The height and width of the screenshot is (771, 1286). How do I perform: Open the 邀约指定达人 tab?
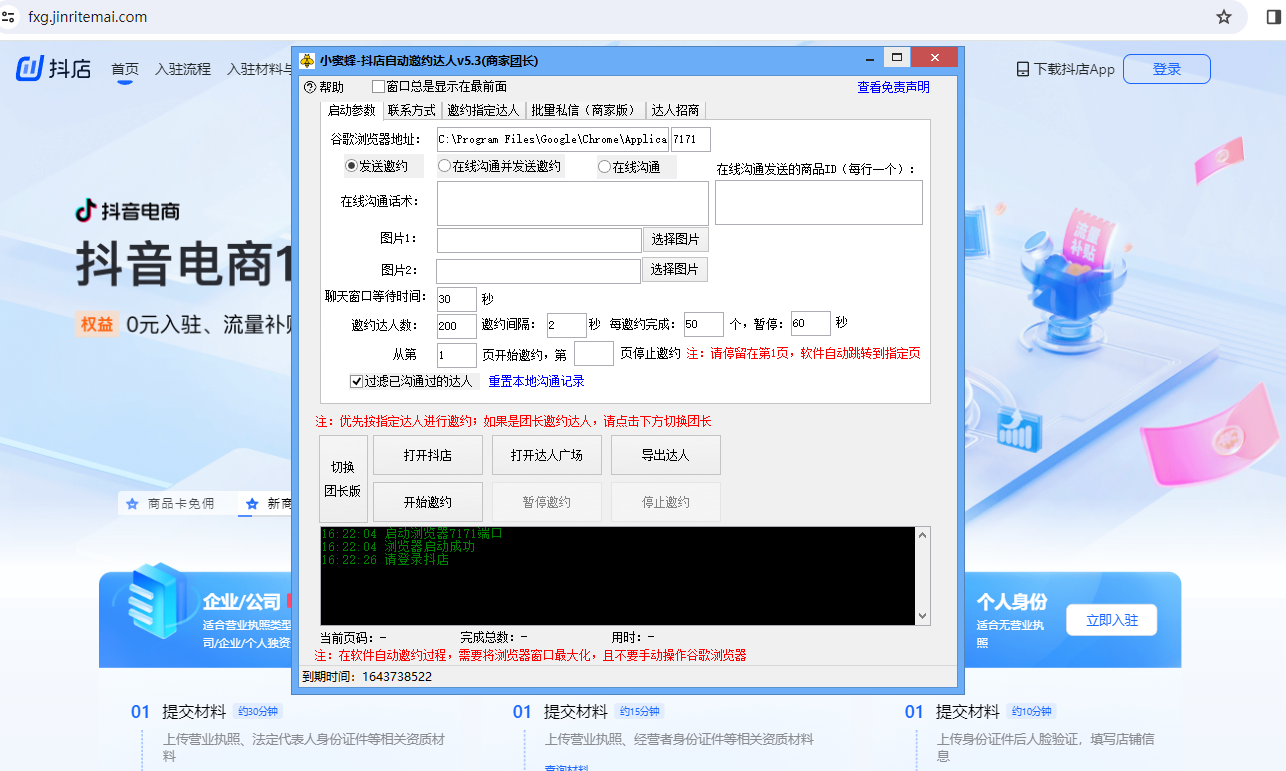(483, 110)
